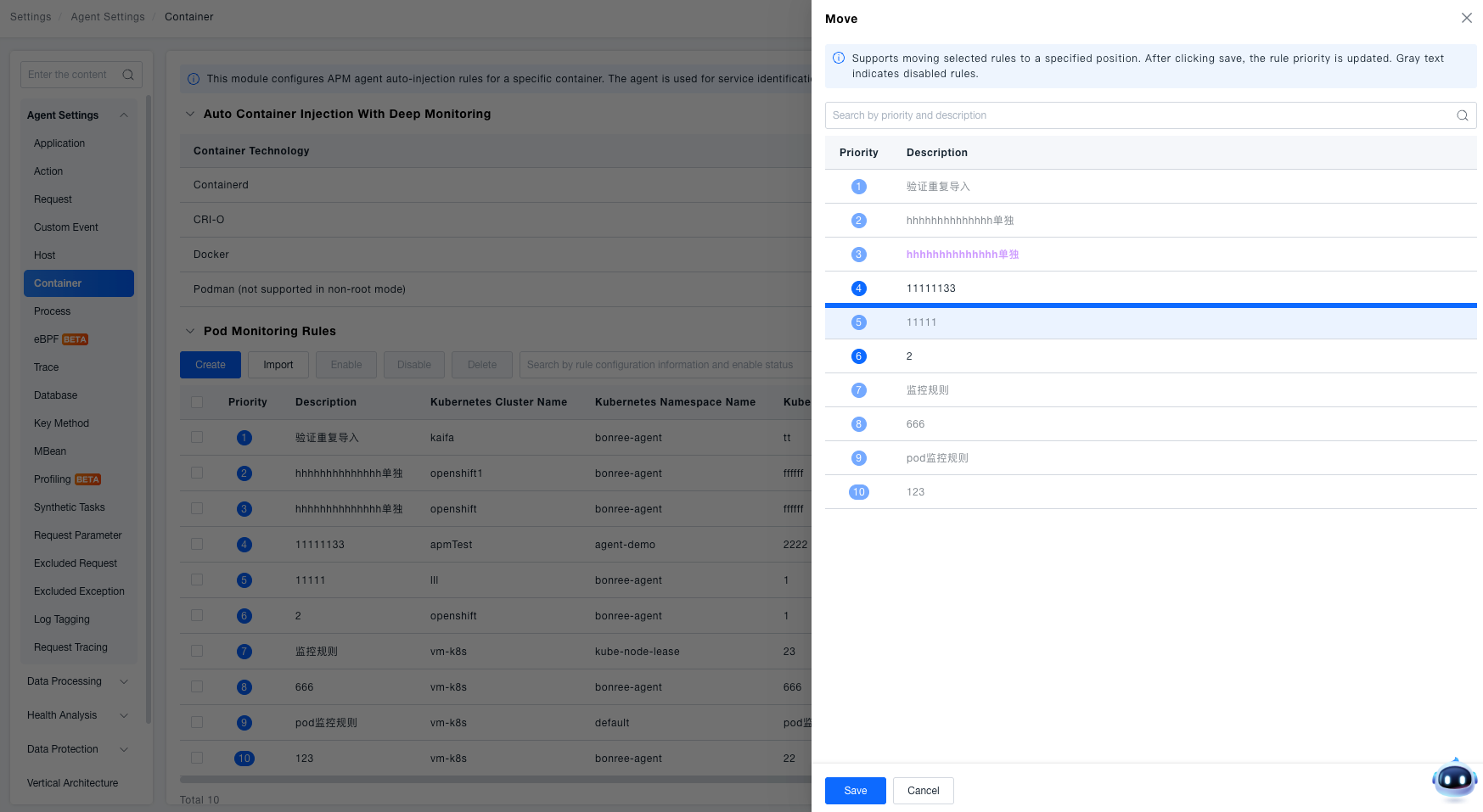Check the box for the pod监控规则 rule row
The image size is (1483, 812).
[197, 722]
